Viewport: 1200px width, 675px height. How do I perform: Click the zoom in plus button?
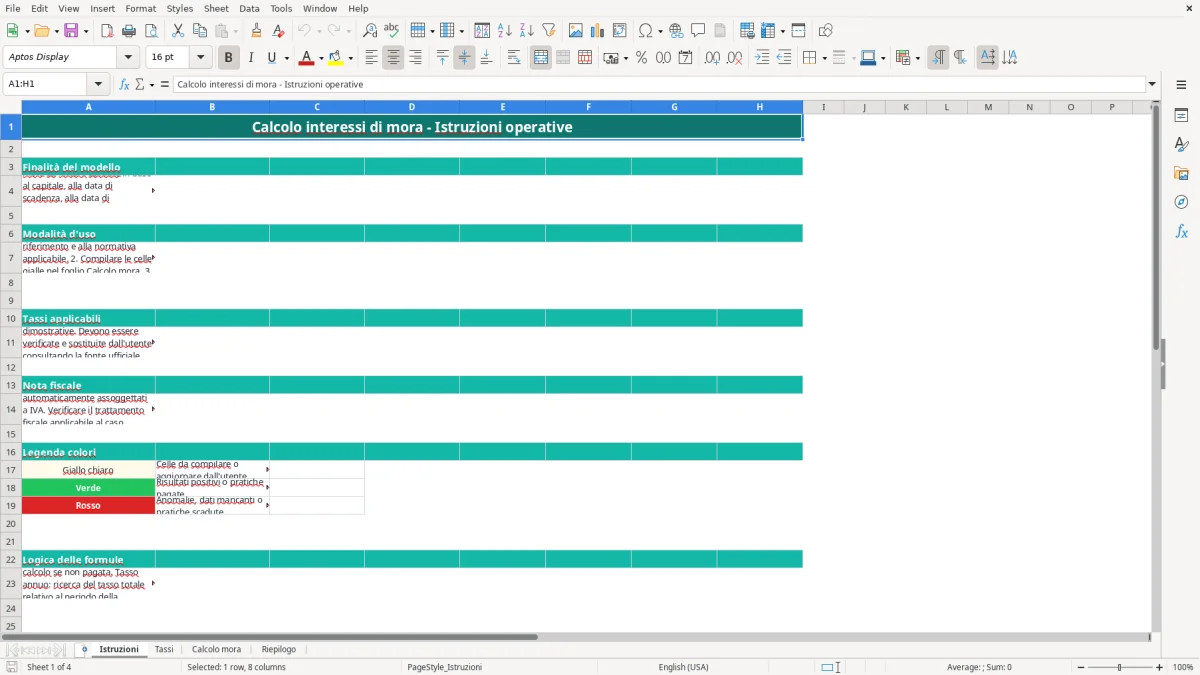[x=1159, y=667]
